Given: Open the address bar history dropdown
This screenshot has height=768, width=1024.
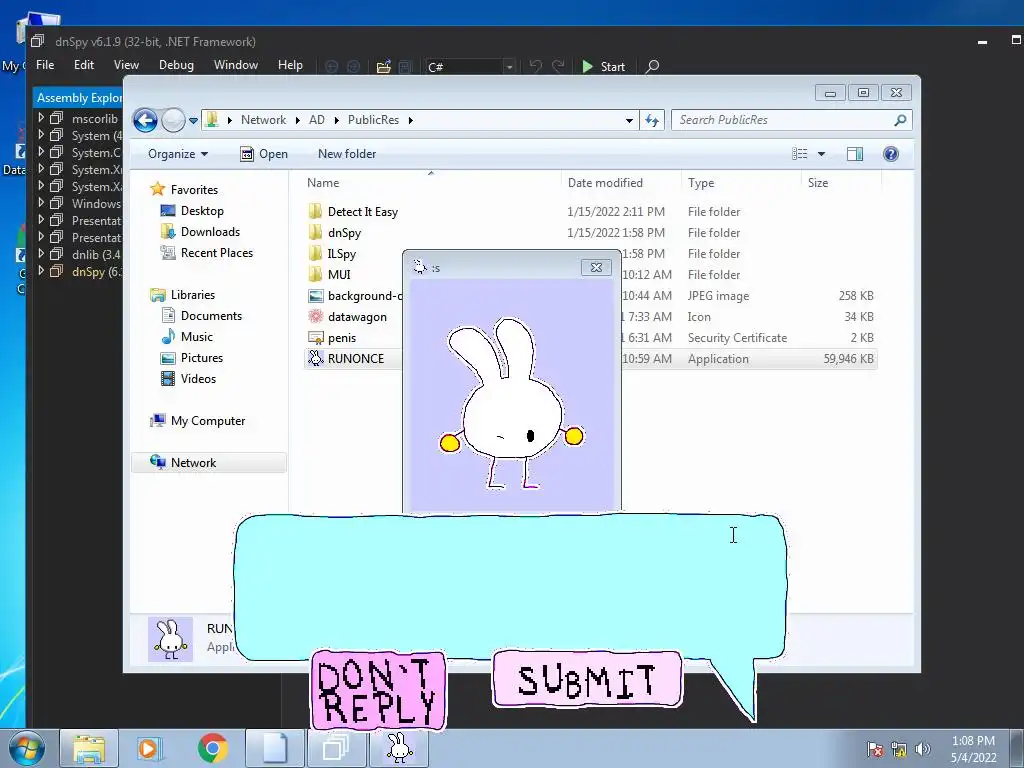Looking at the screenshot, I should point(629,120).
